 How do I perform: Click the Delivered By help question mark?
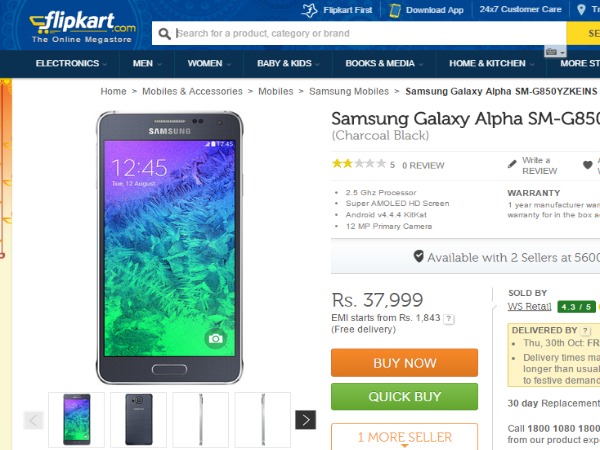(x=586, y=330)
